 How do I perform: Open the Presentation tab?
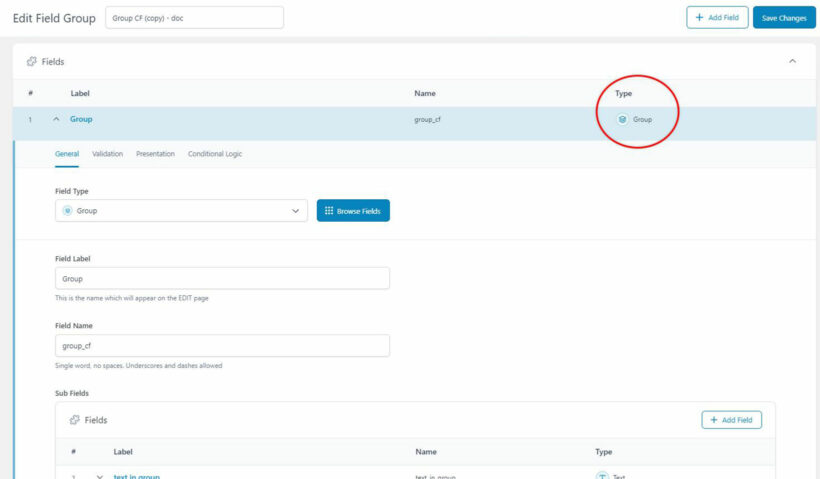tap(155, 154)
